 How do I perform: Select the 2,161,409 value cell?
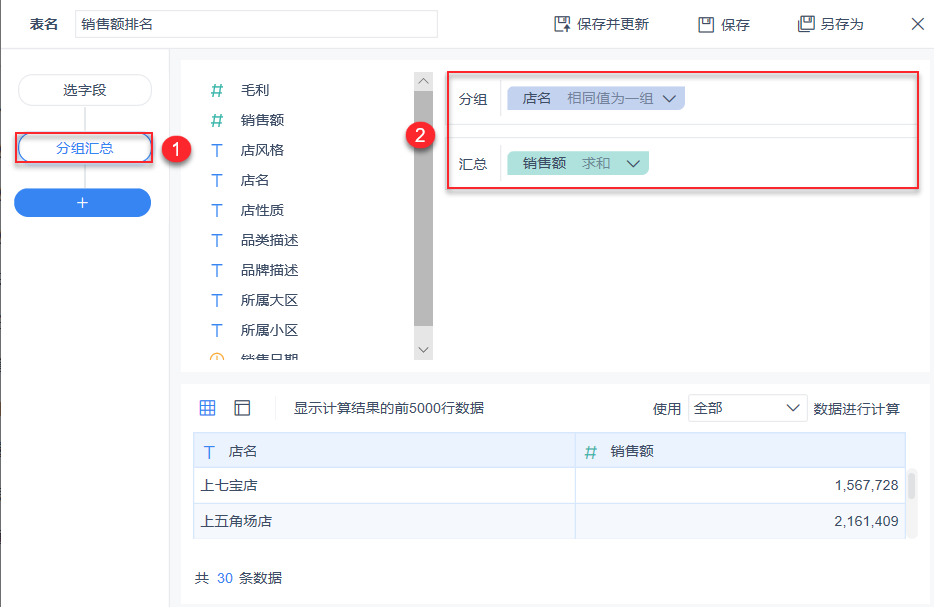click(740, 521)
